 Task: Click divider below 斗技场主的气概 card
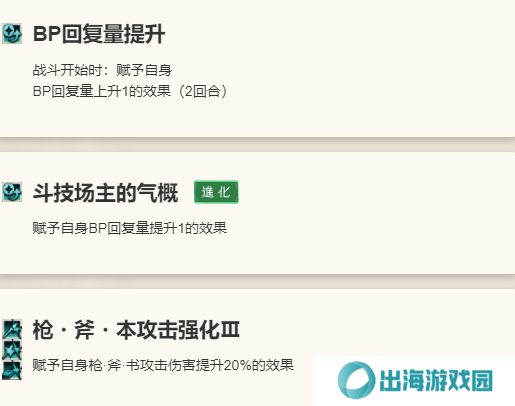click(x=257, y=282)
